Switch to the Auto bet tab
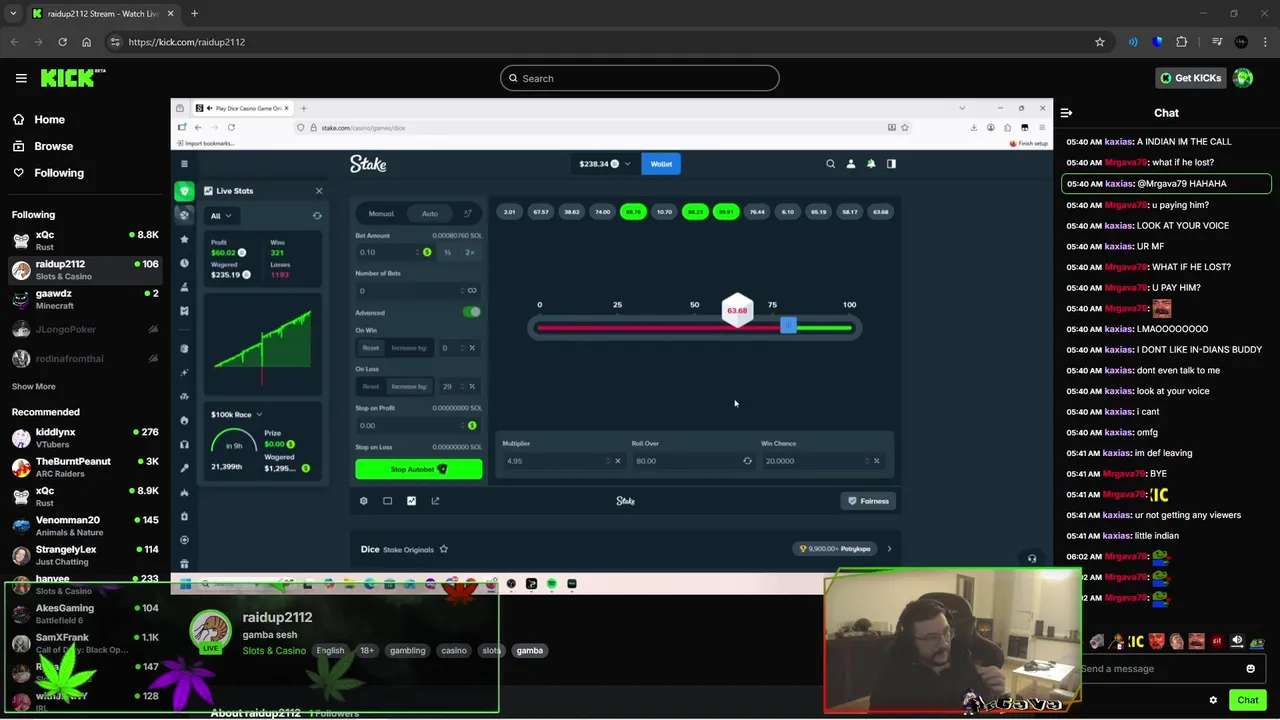The width and height of the screenshot is (1280, 720). tap(430, 214)
